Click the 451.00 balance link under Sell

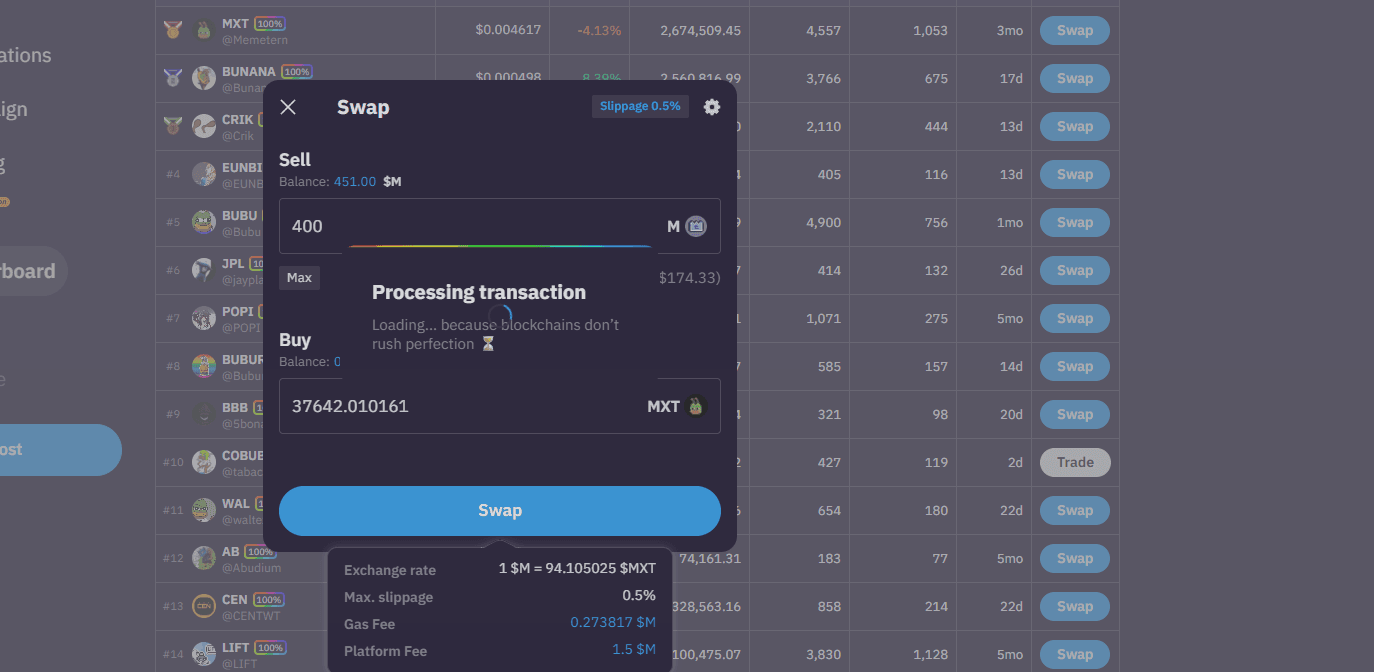pyautogui.click(x=355, y=182)
